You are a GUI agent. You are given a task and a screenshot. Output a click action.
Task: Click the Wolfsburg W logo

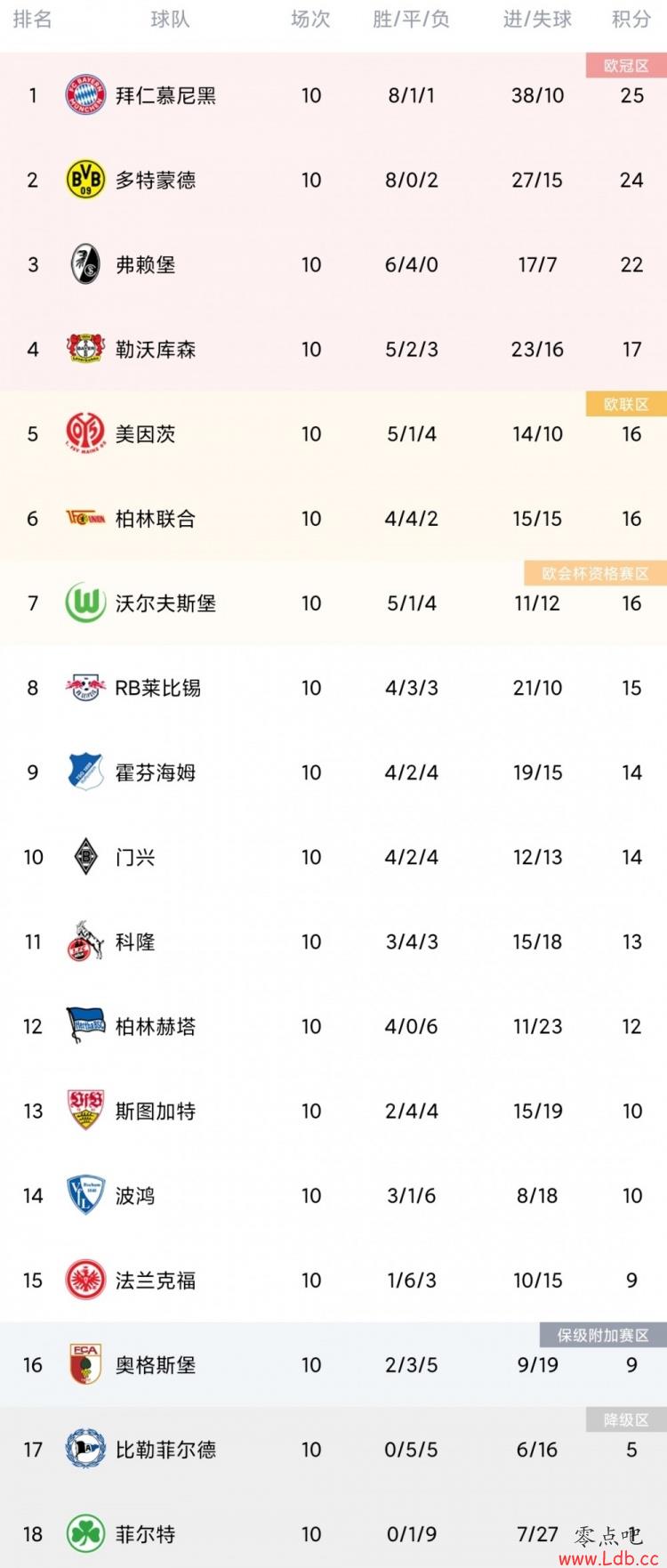tap(86, 602)
